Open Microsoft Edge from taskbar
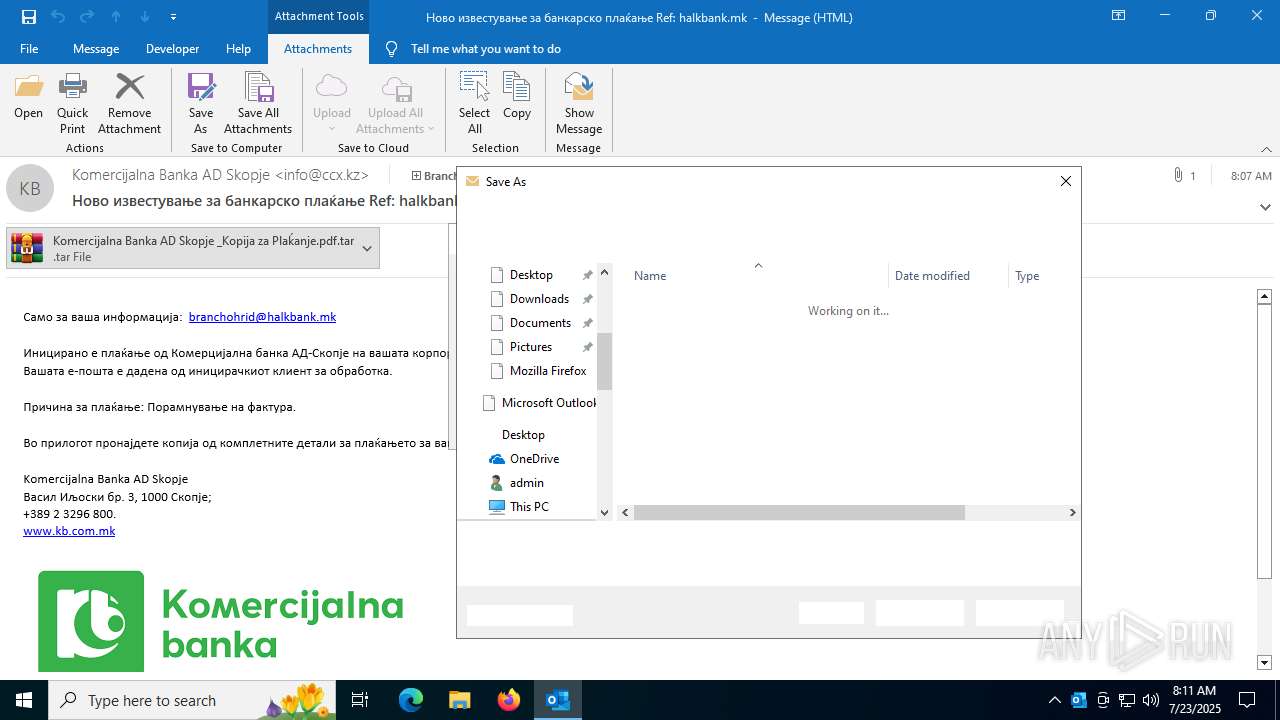The image size is (1280, 720). (x=411, y=700)
